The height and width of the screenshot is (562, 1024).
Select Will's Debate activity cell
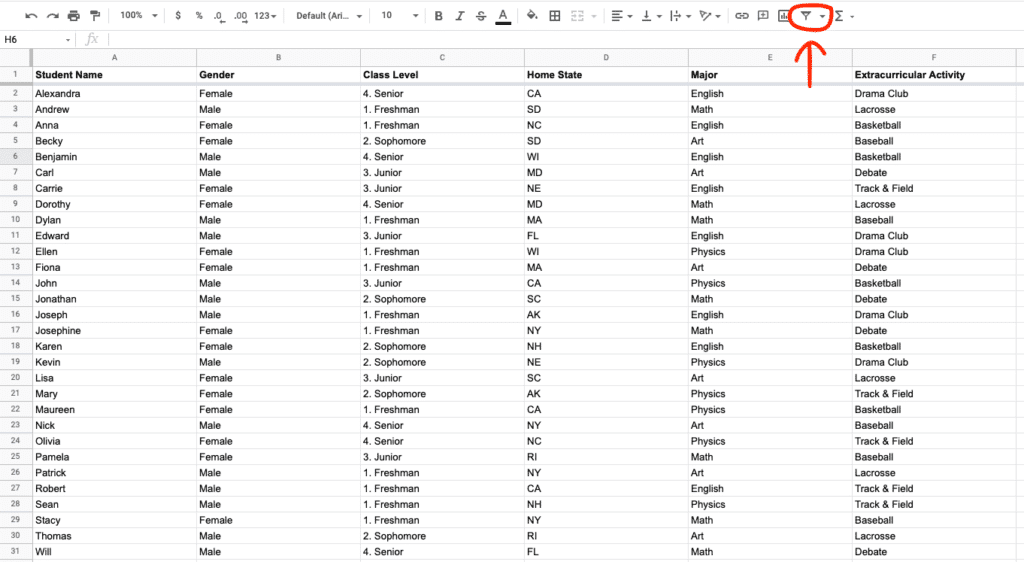click(x=934, y=552)
